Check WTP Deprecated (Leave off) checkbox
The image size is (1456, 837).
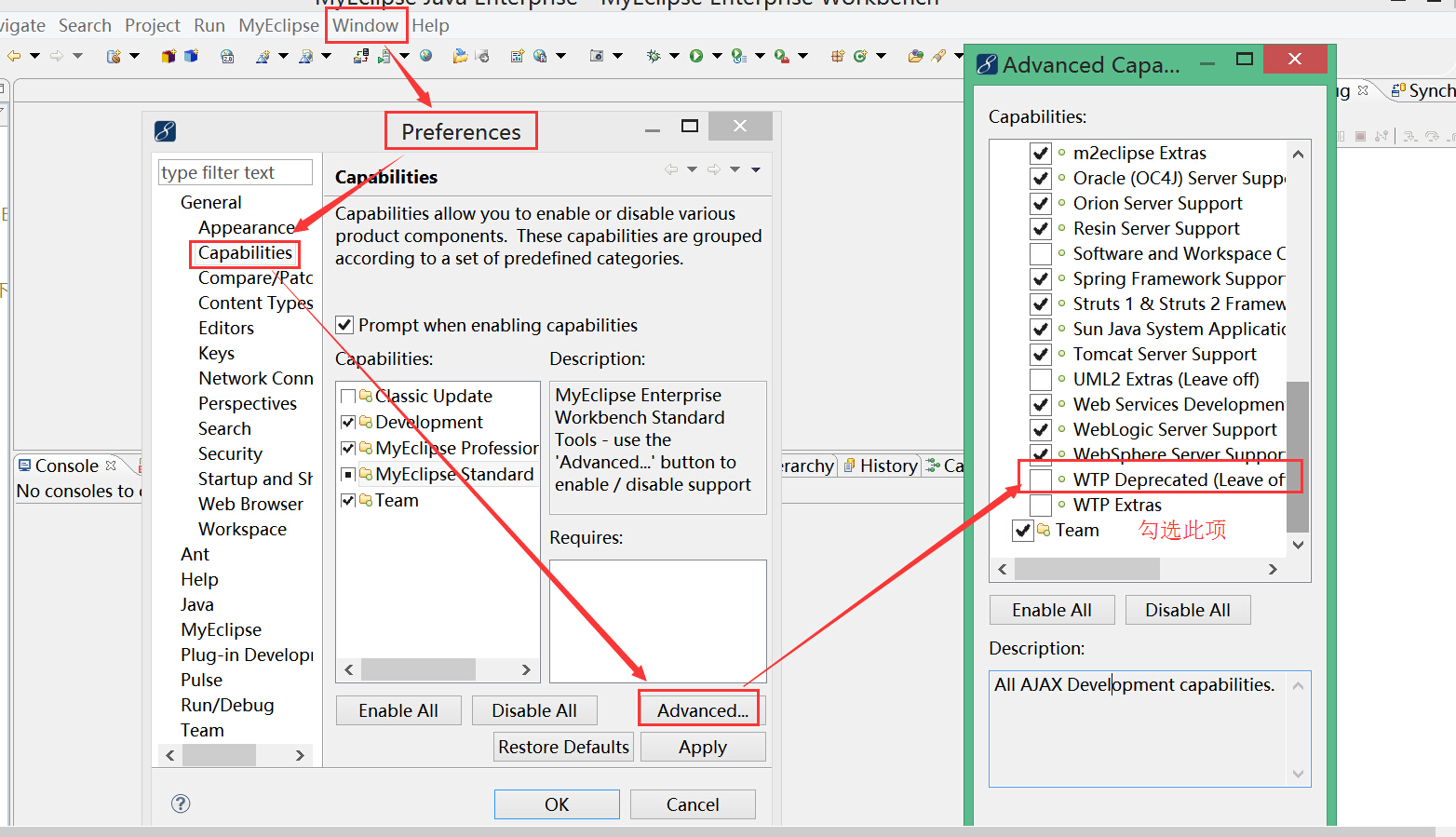pyautogui.click(x=1041, y=479)
